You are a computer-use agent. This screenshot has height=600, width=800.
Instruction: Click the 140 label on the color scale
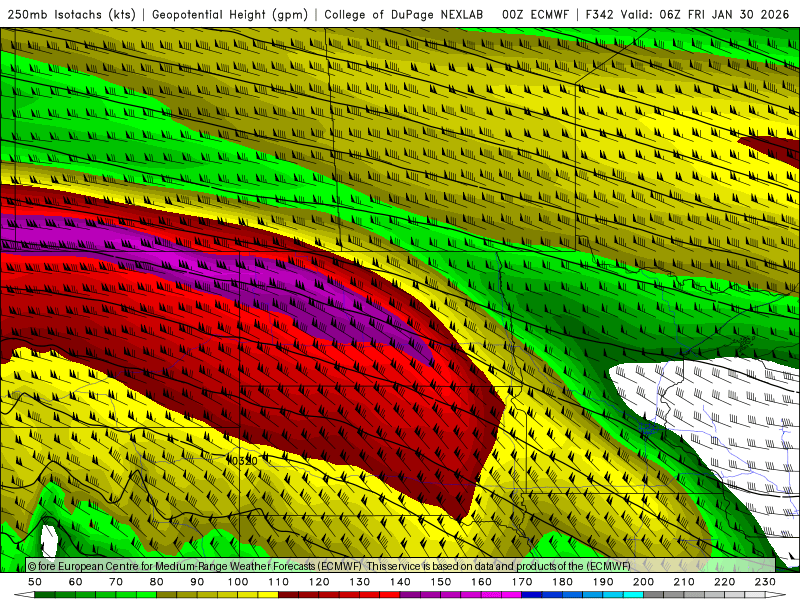tap(401, 582)
